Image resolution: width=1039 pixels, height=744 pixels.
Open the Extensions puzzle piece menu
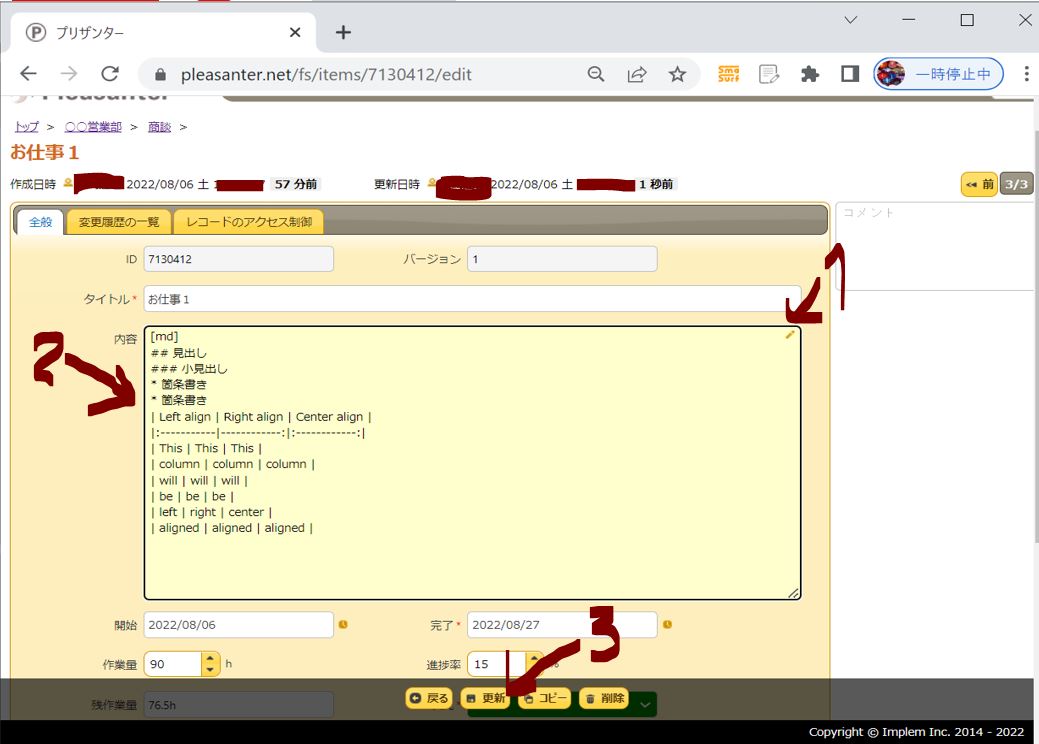coord(810,74)
